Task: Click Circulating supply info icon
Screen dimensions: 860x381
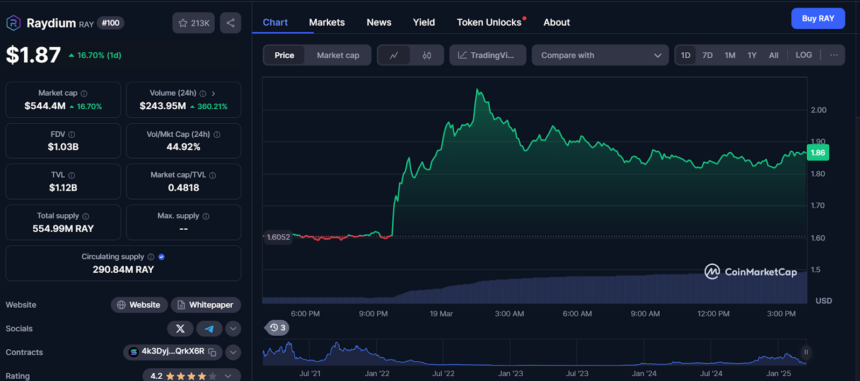Action: tap(150, 257)
